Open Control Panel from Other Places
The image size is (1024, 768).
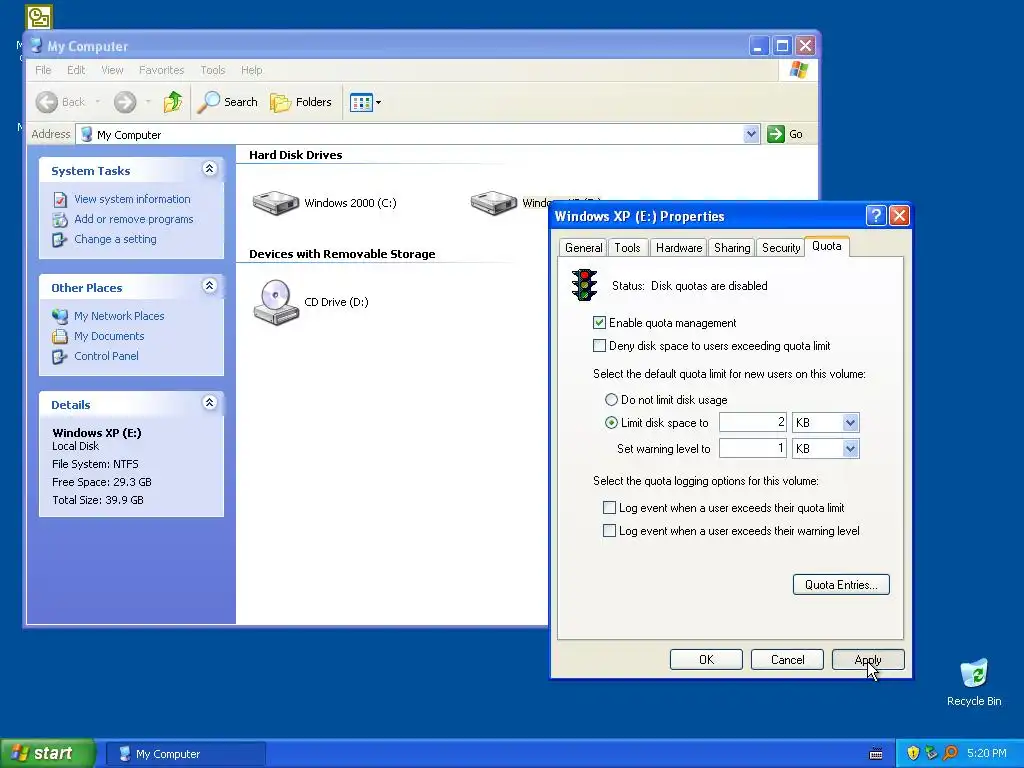[106, 356]
